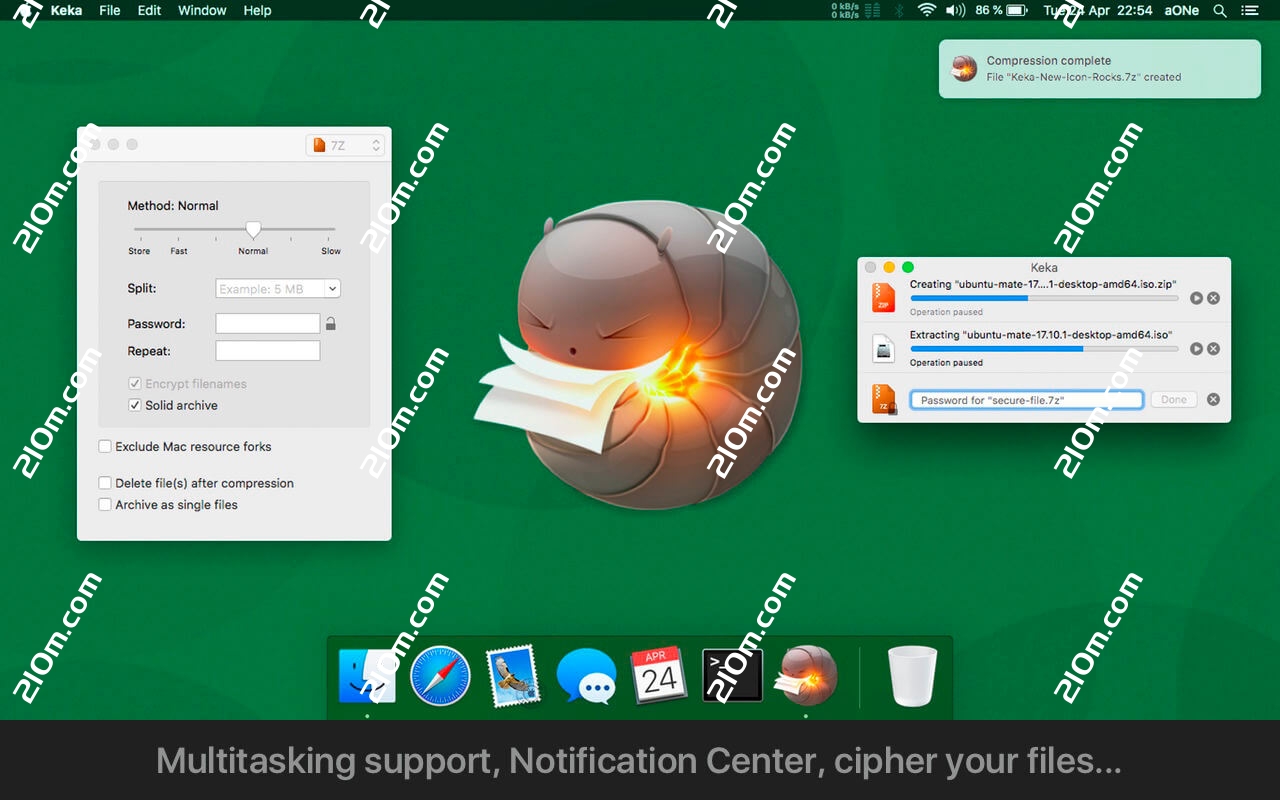Click the Keka icon in the compression complete notification
This screenshot has width=1280, height=800.
click(x=963, y=69)
